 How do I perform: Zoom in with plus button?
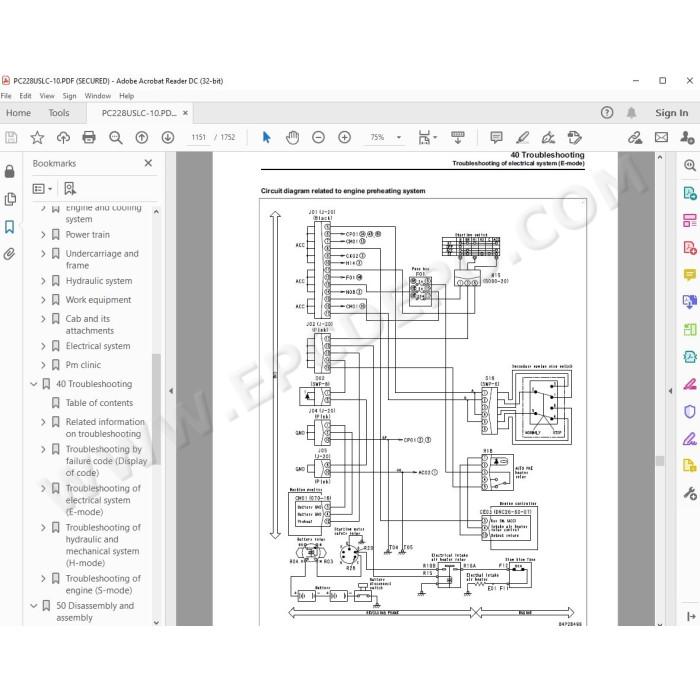click(344, 138)
